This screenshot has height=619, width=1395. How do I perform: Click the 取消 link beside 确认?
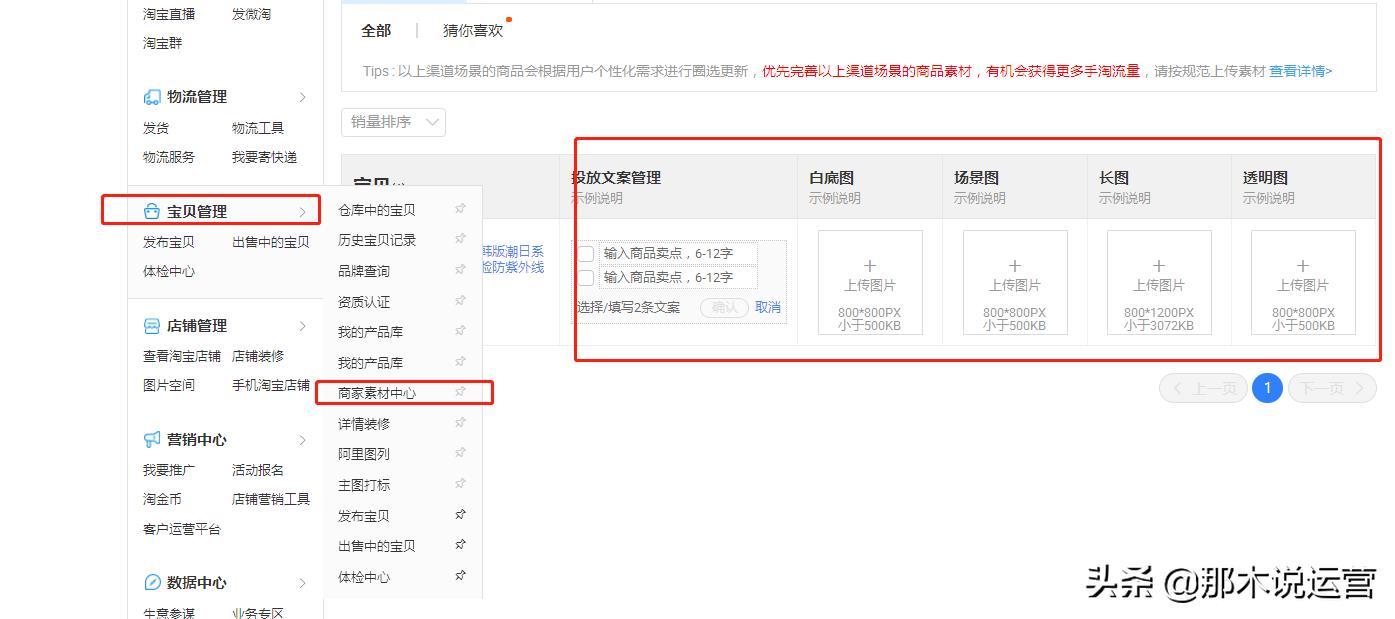tap(768, 307)
